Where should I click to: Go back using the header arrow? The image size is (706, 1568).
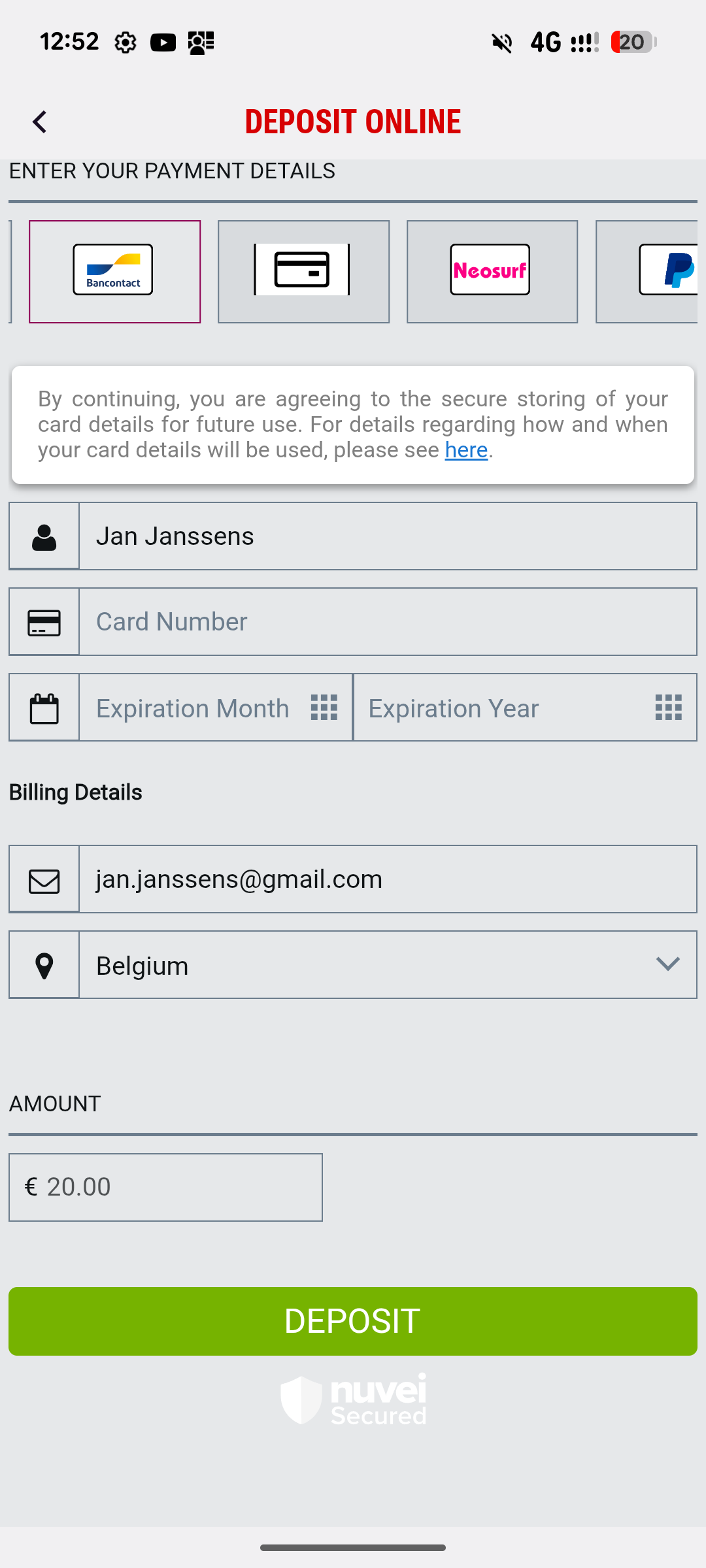(x=40, y=122)
